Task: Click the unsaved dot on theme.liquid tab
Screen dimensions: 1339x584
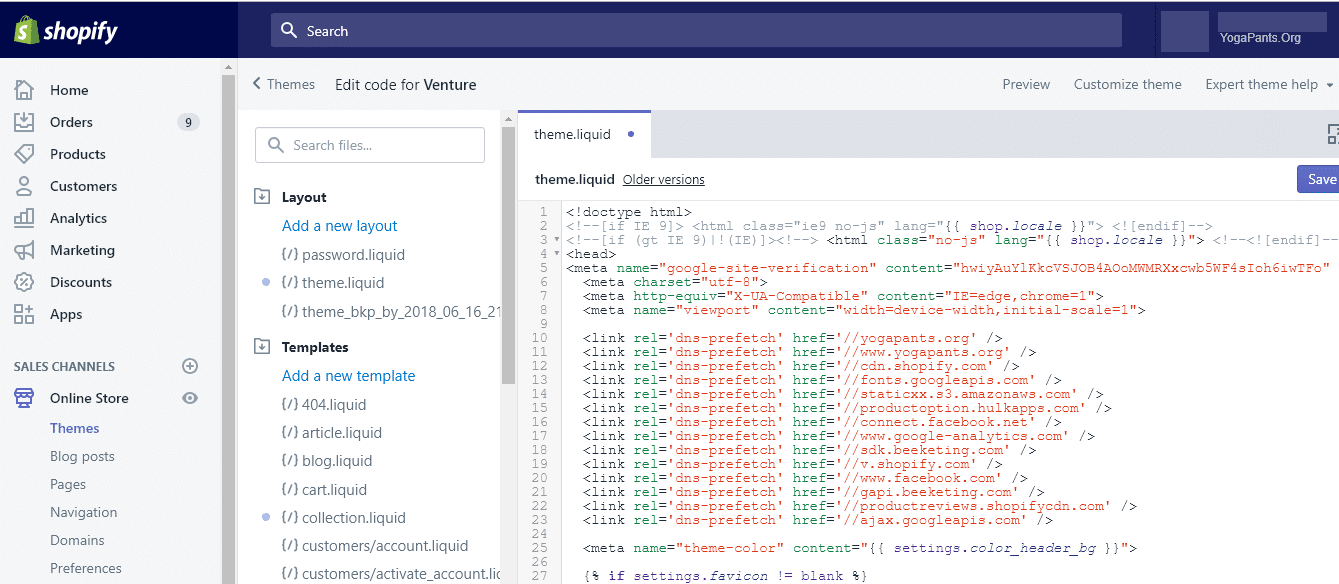Action: (x=631, y=134)
